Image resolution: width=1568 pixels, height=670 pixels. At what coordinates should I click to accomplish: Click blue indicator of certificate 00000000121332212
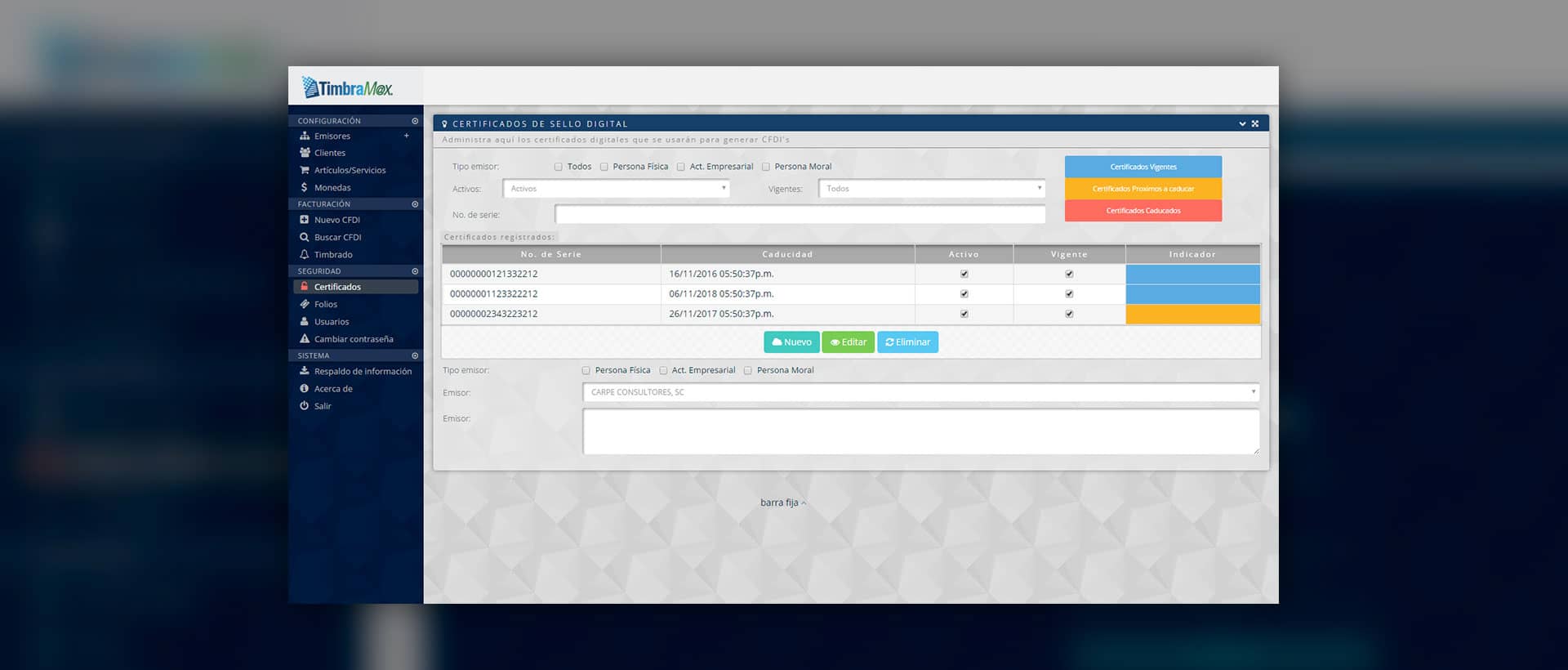click(x=1193, y=274)
